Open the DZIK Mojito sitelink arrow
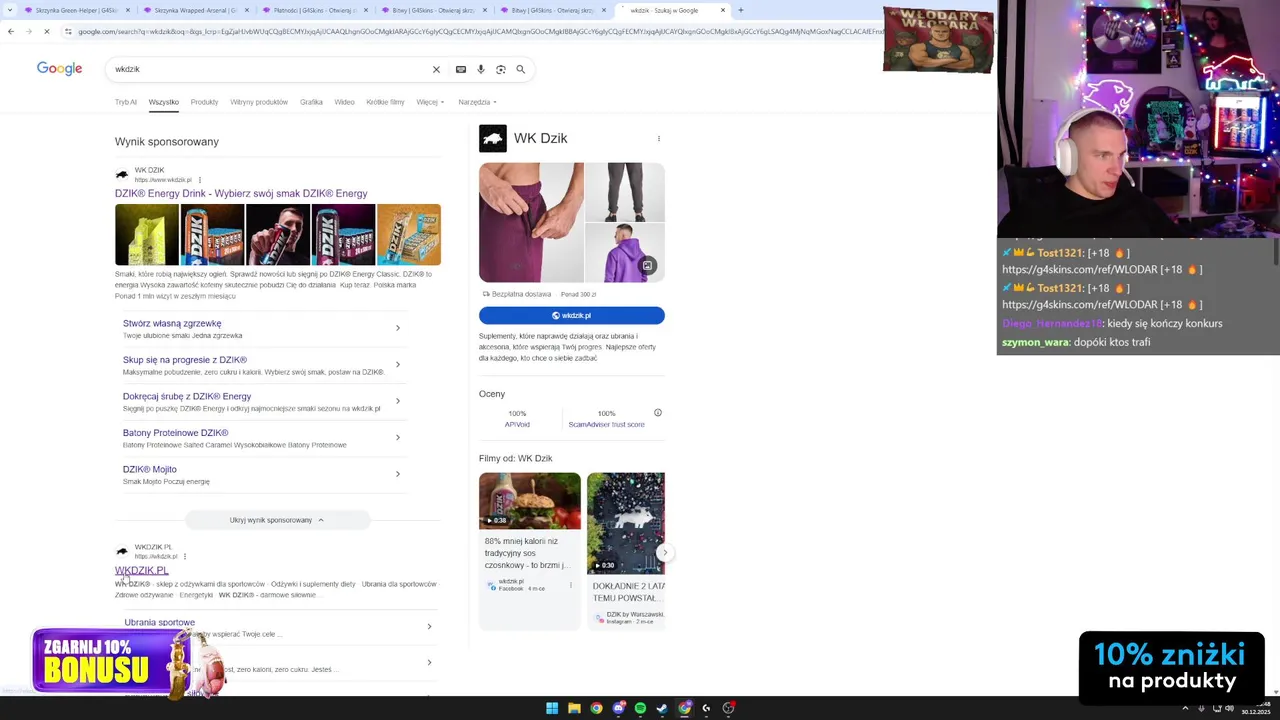The image size is (1280, 720). click(398, 474)
